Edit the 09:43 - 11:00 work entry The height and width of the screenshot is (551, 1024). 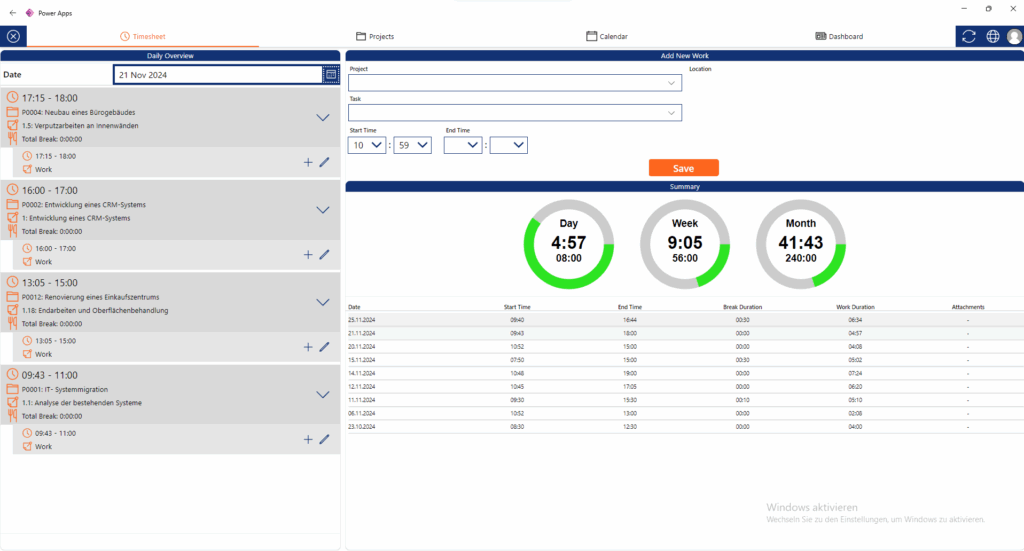point(324,439)
